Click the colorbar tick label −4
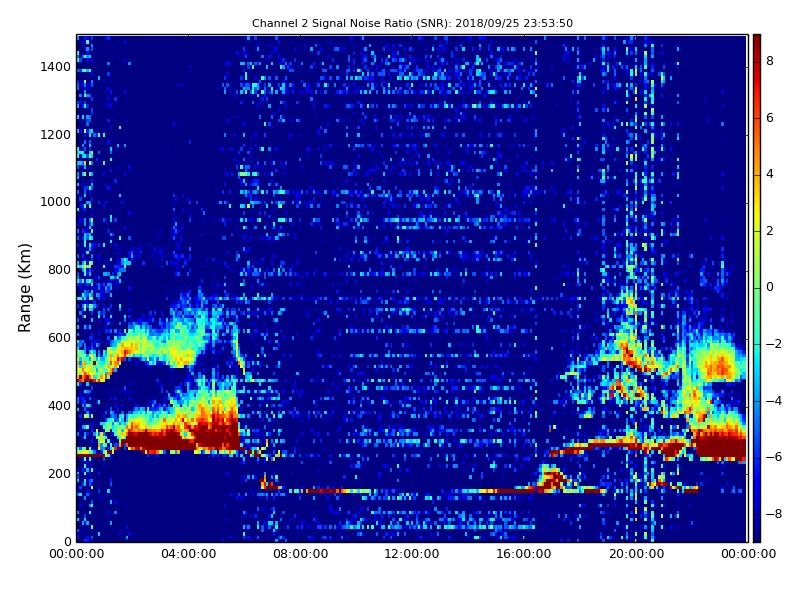This screenshot has height=600, width=800. 774,401
